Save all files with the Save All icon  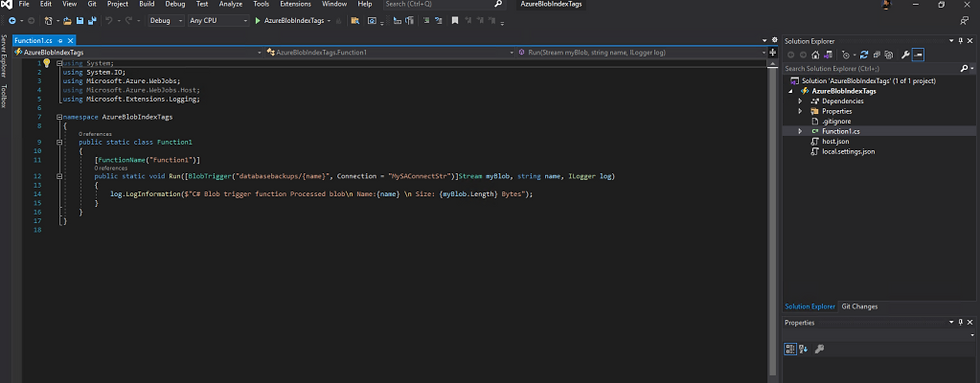[x=92, y=21]
